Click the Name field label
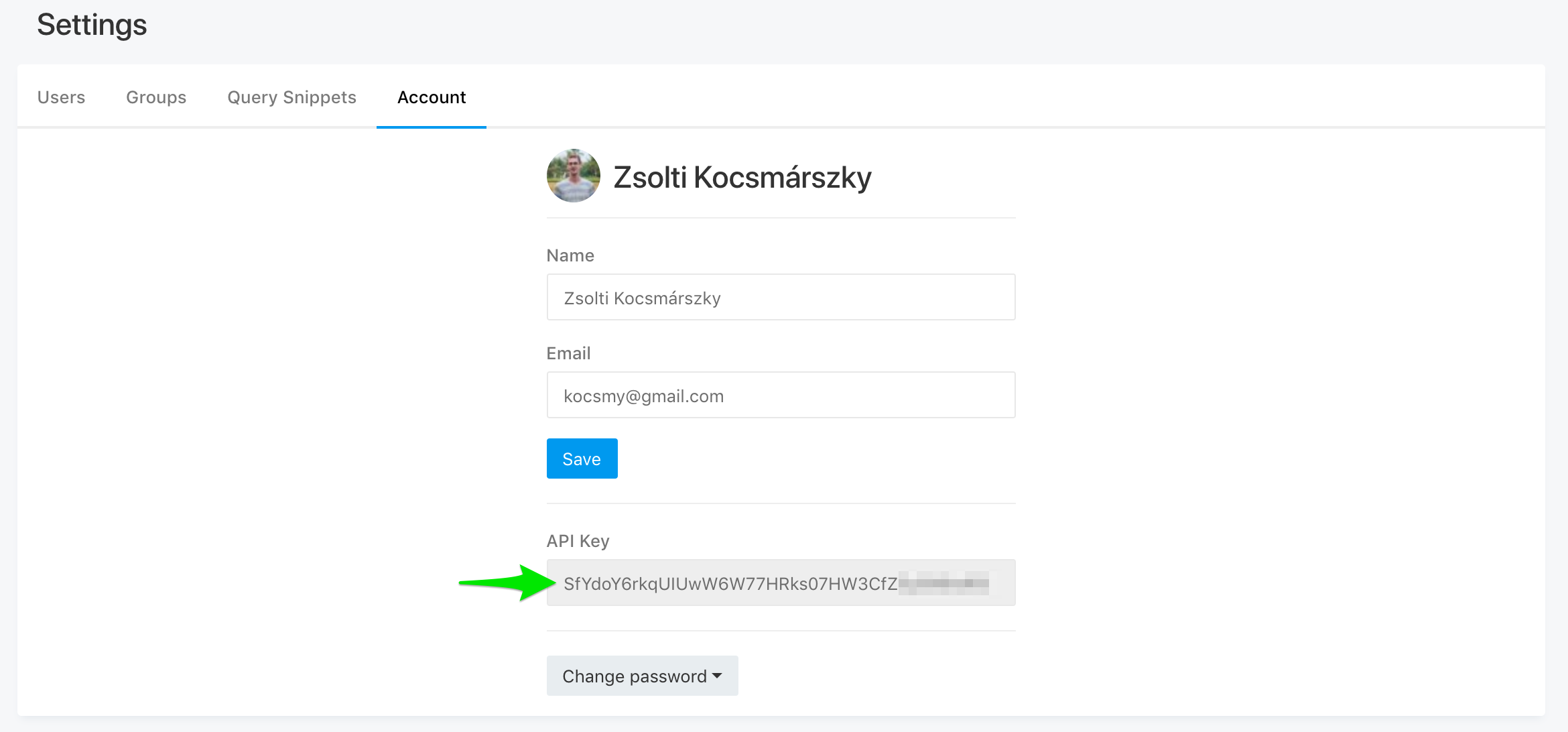 point(570,255)
